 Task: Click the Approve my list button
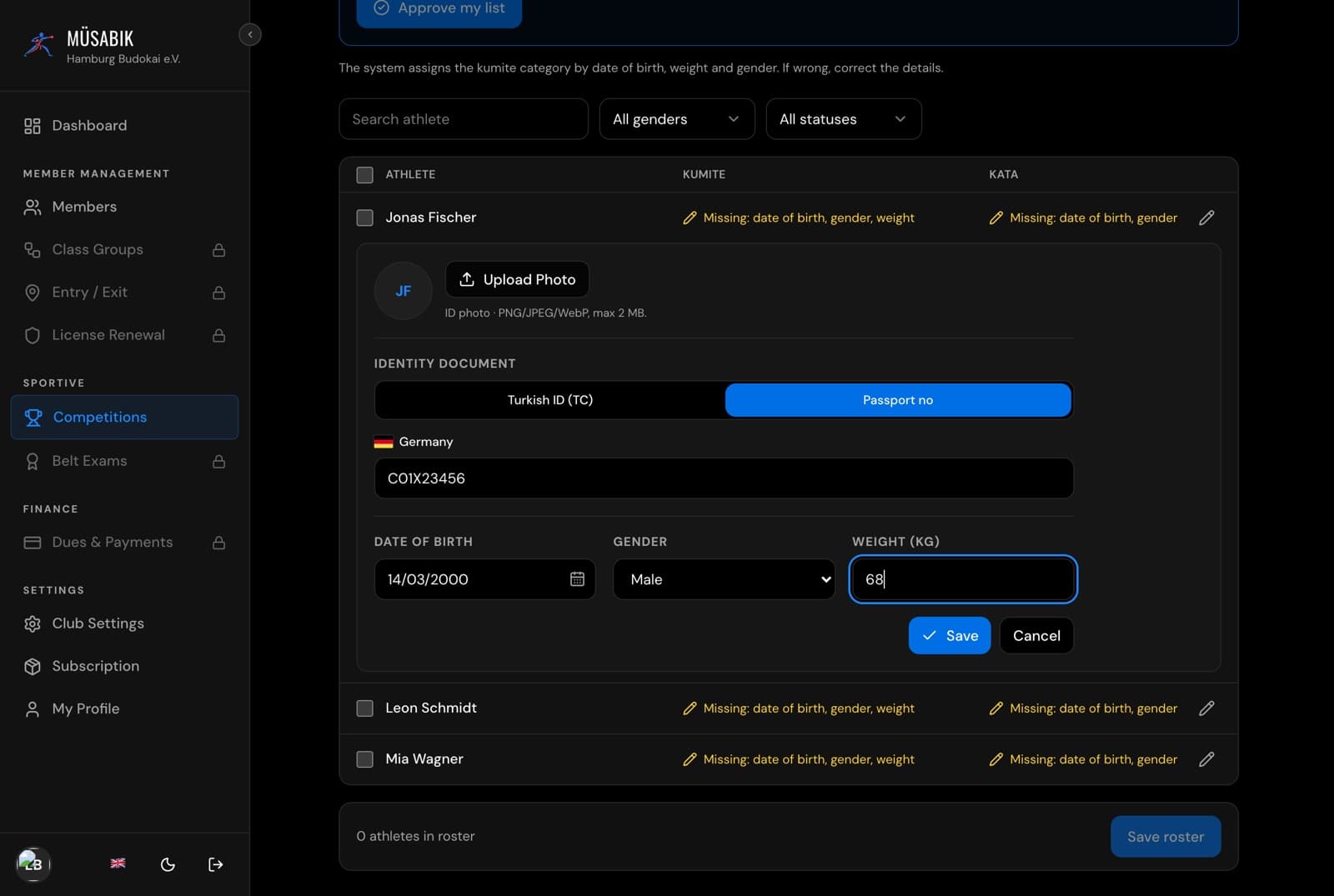pyautogui.click(x=439, y=10)
